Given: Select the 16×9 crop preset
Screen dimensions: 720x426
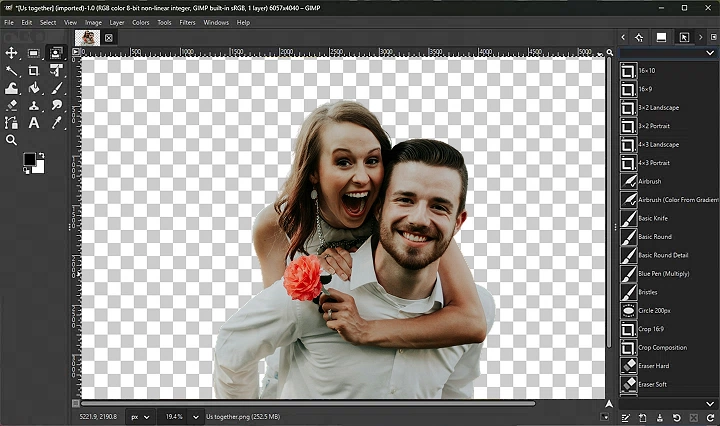Looking at the screenshot, I should (647, 89).
